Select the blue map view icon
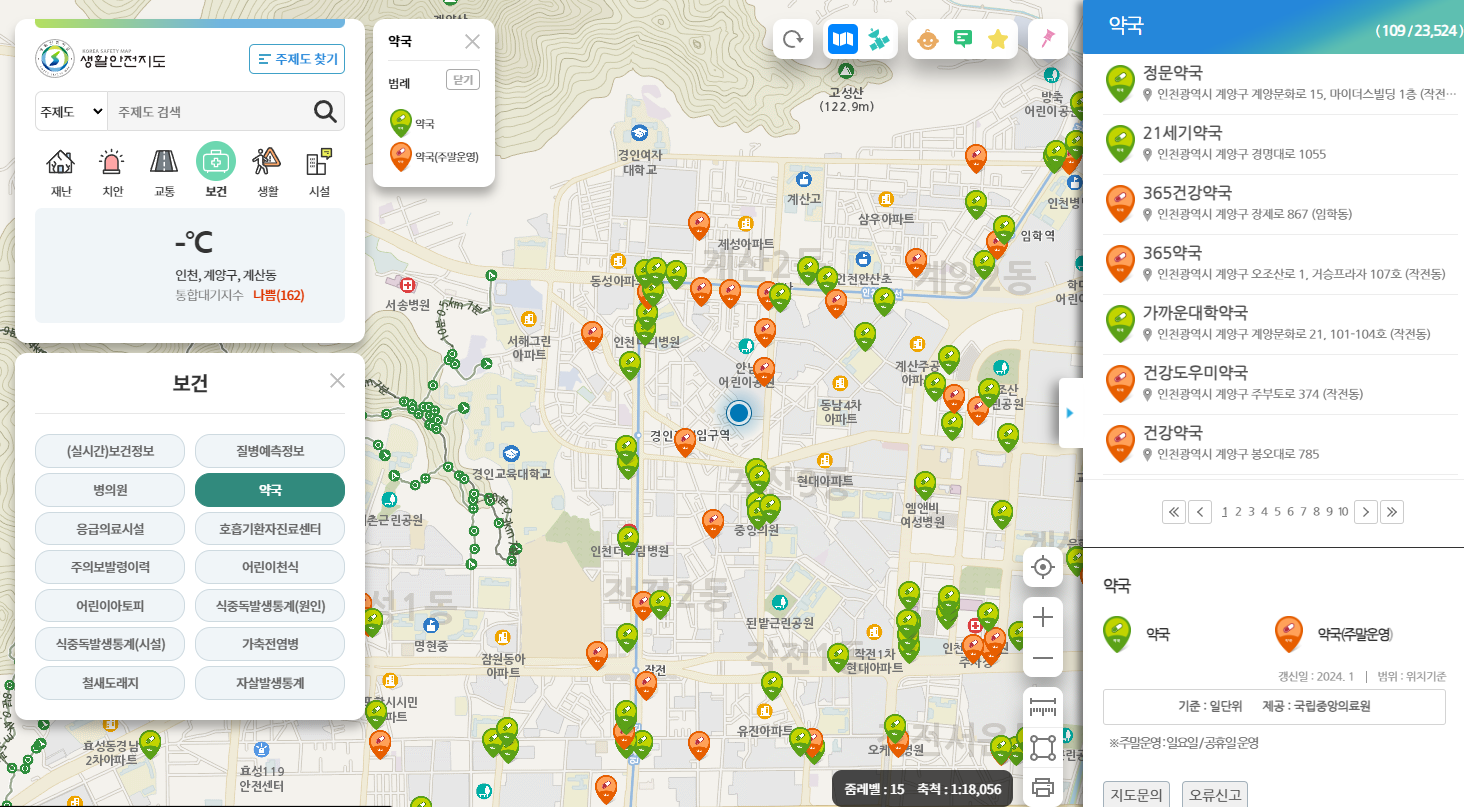Viewport: 1464px width, 807px height. click(843, 39)
